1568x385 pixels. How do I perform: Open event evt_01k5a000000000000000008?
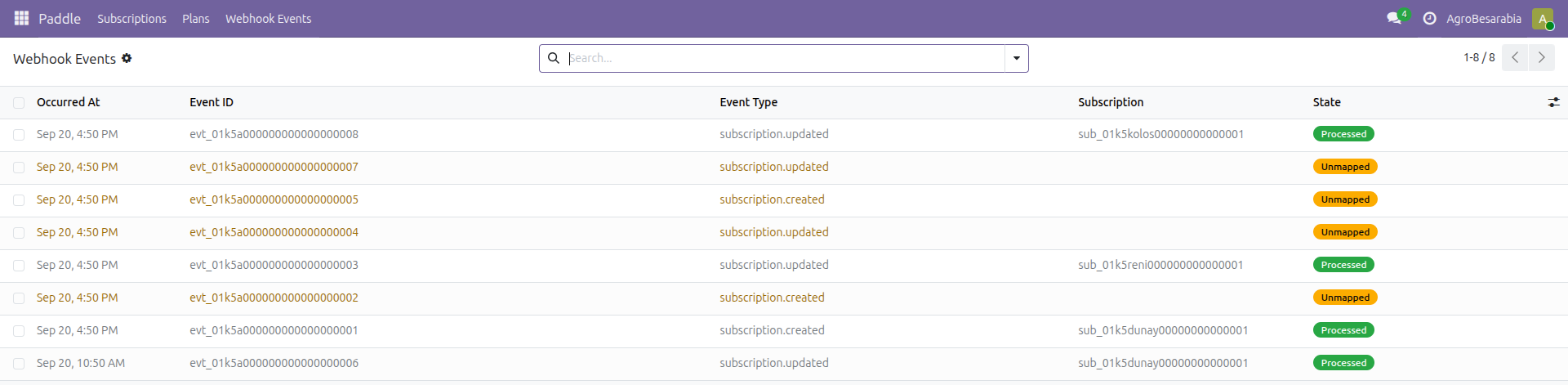coord(274,134)
